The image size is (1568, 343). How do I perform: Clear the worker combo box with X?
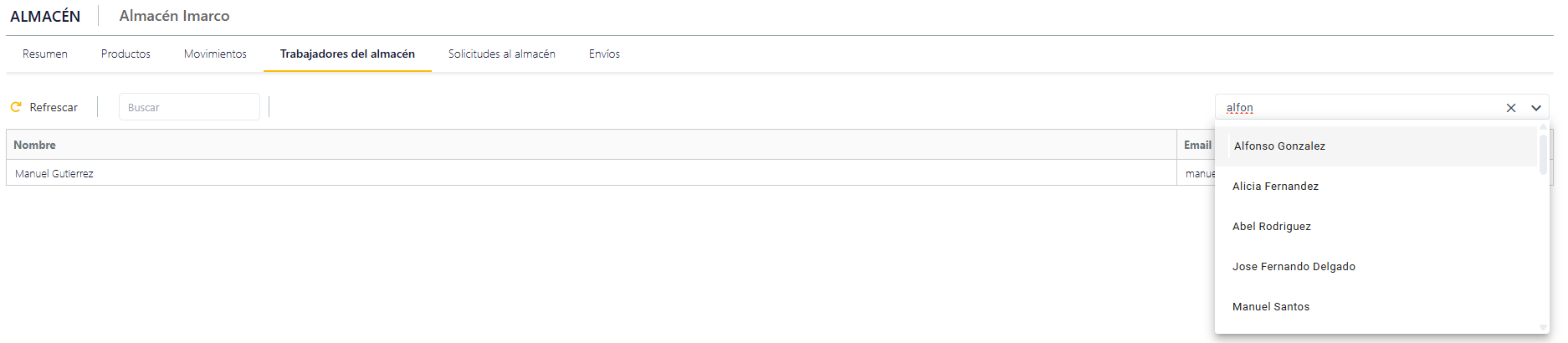1511,108
